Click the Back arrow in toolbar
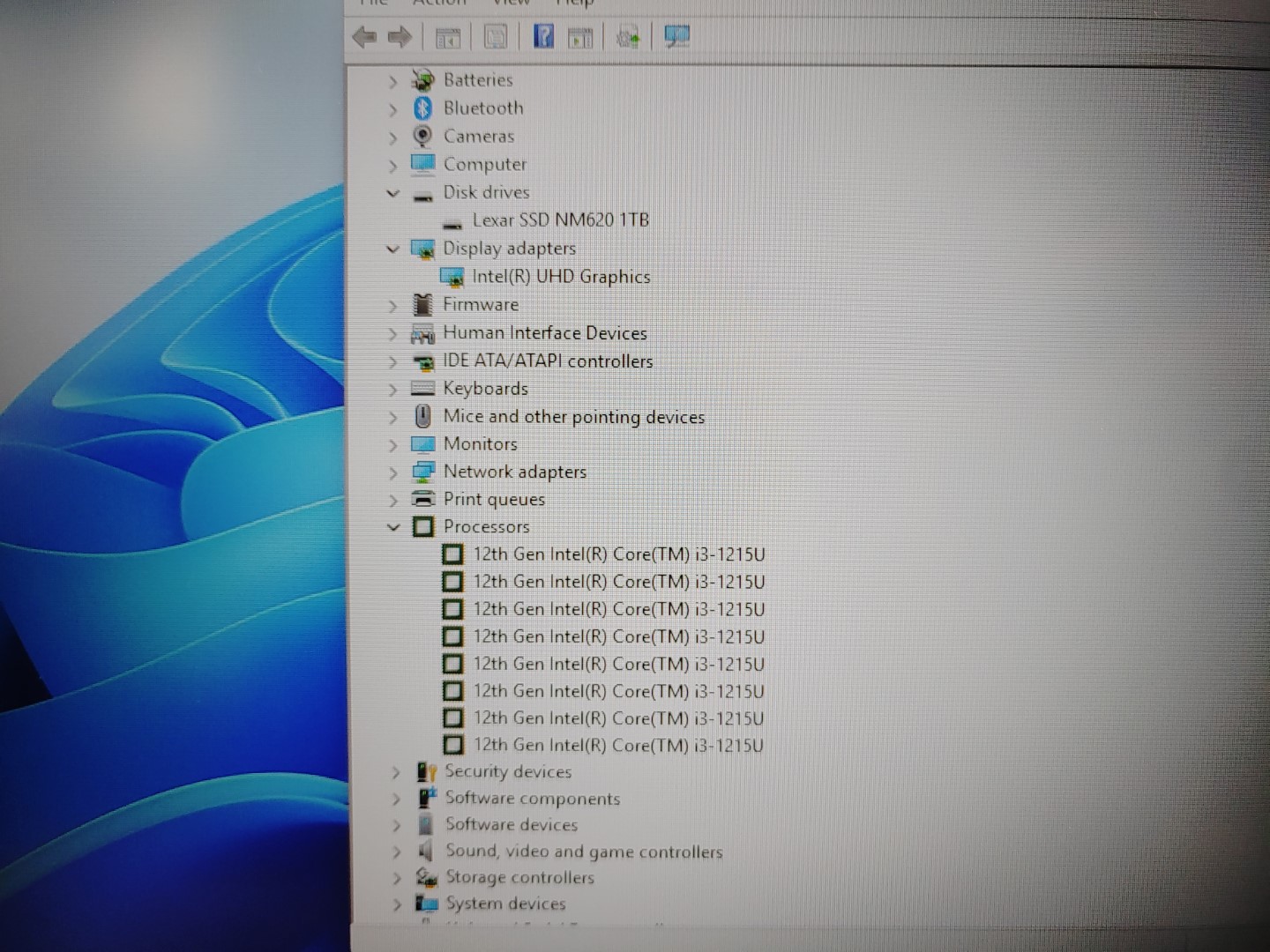This screenshot has width=1270, height=952. click(x=363, y=37)
